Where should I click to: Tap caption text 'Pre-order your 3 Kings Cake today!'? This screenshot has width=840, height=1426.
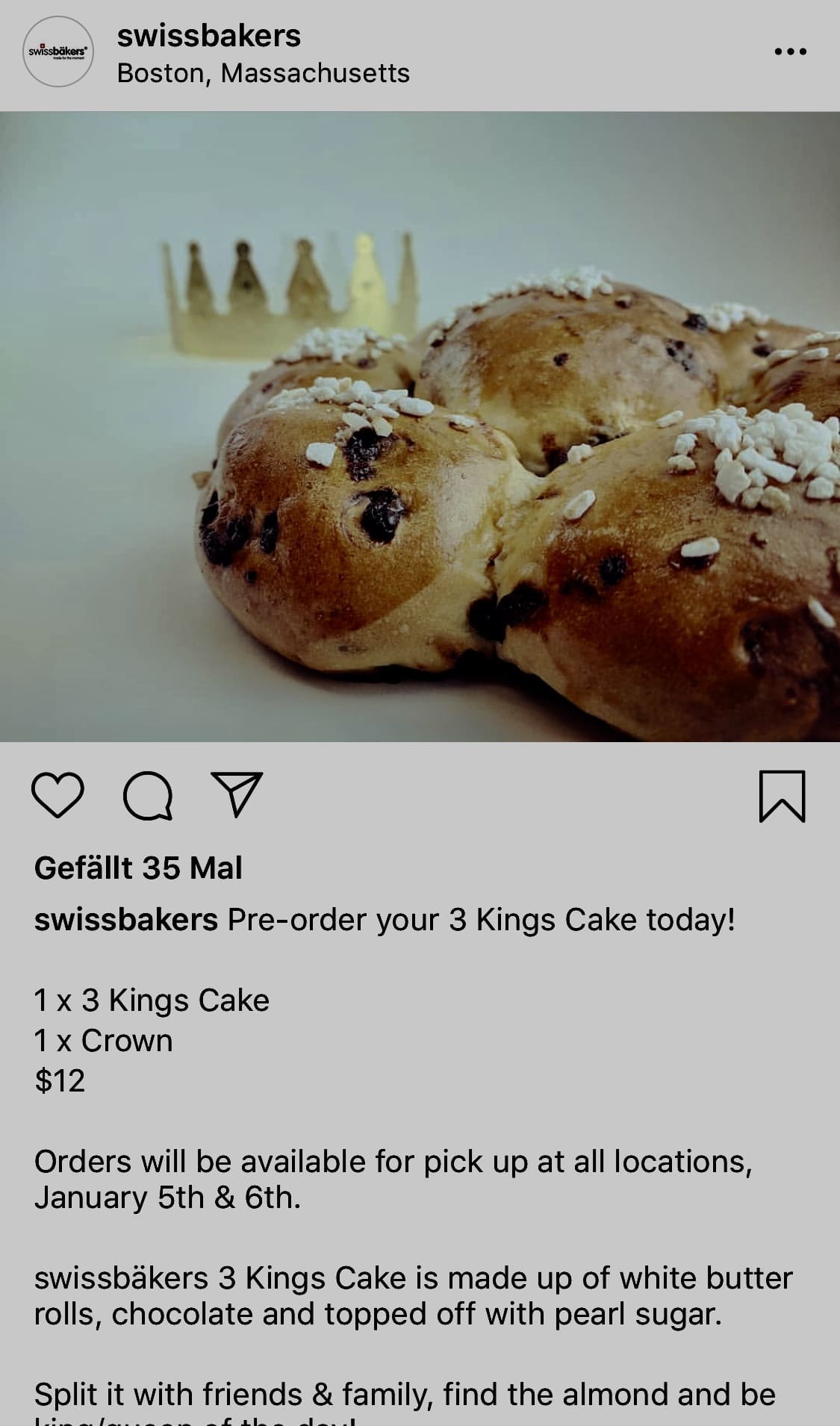click(482, 920)
